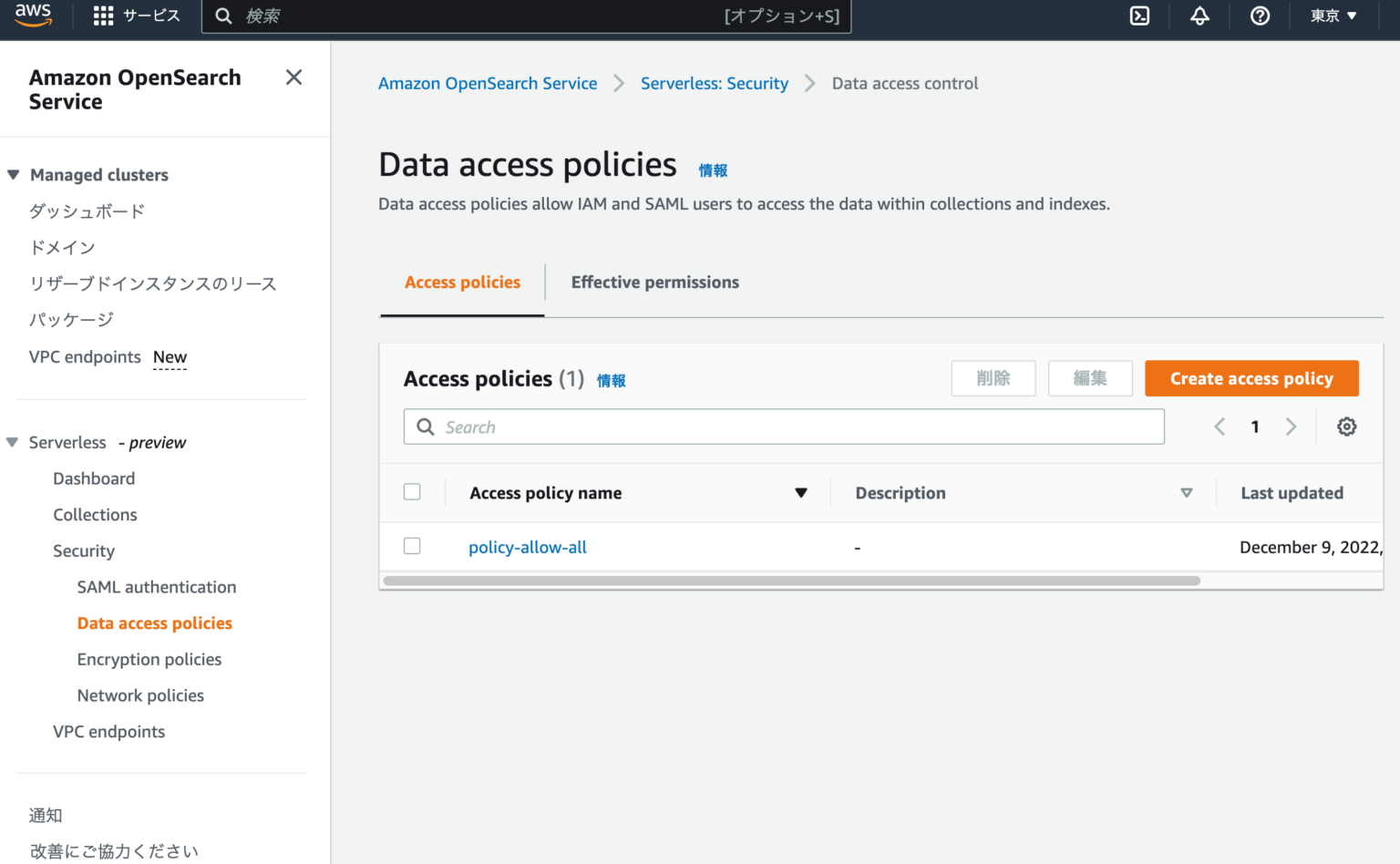Screen dimensions: 1400x864
Task: Launch CloudShell from the top bar
Action: (1139, 15)
